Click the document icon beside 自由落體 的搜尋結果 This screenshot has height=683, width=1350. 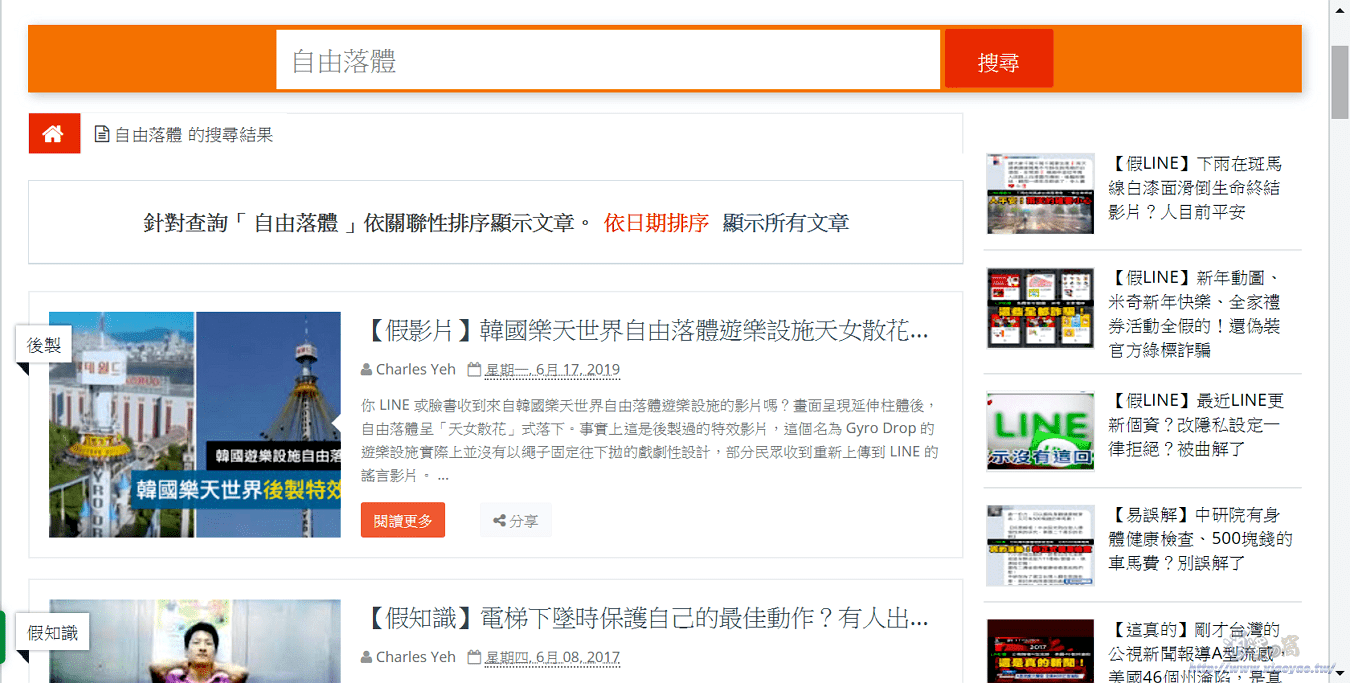tap(101, 134)
